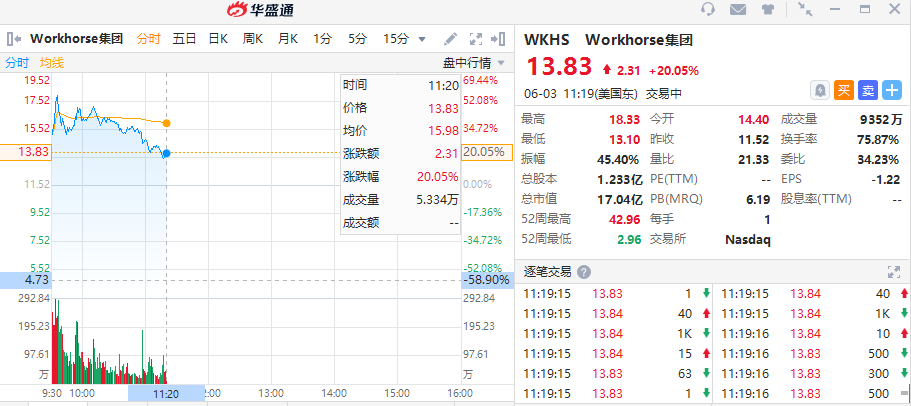The width and height of the screenshot is (911, 406).
Task: Open customer service headset icon
Action: coord(708,9)
